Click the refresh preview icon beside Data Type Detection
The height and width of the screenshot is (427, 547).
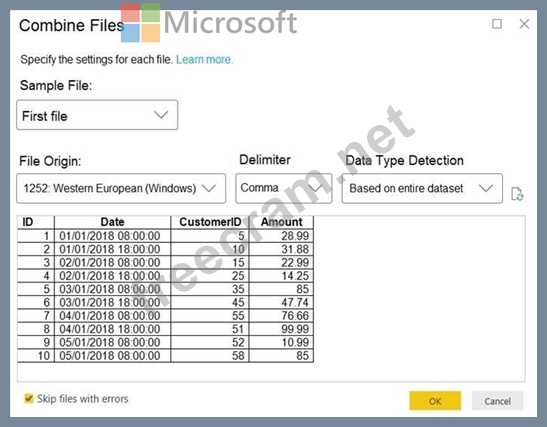pyautogui.click(x=517, y=194)
